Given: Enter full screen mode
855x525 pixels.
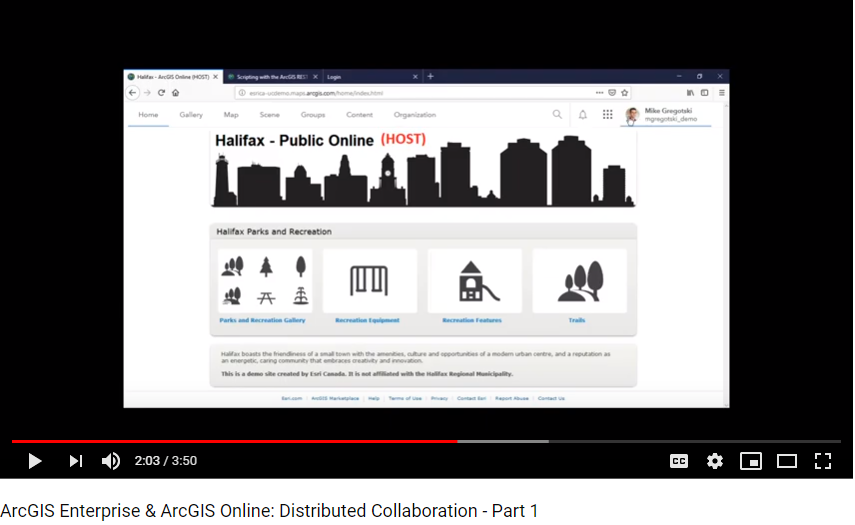Looking at the screenshot, I should pyautogui.click(x=823, y=461).
